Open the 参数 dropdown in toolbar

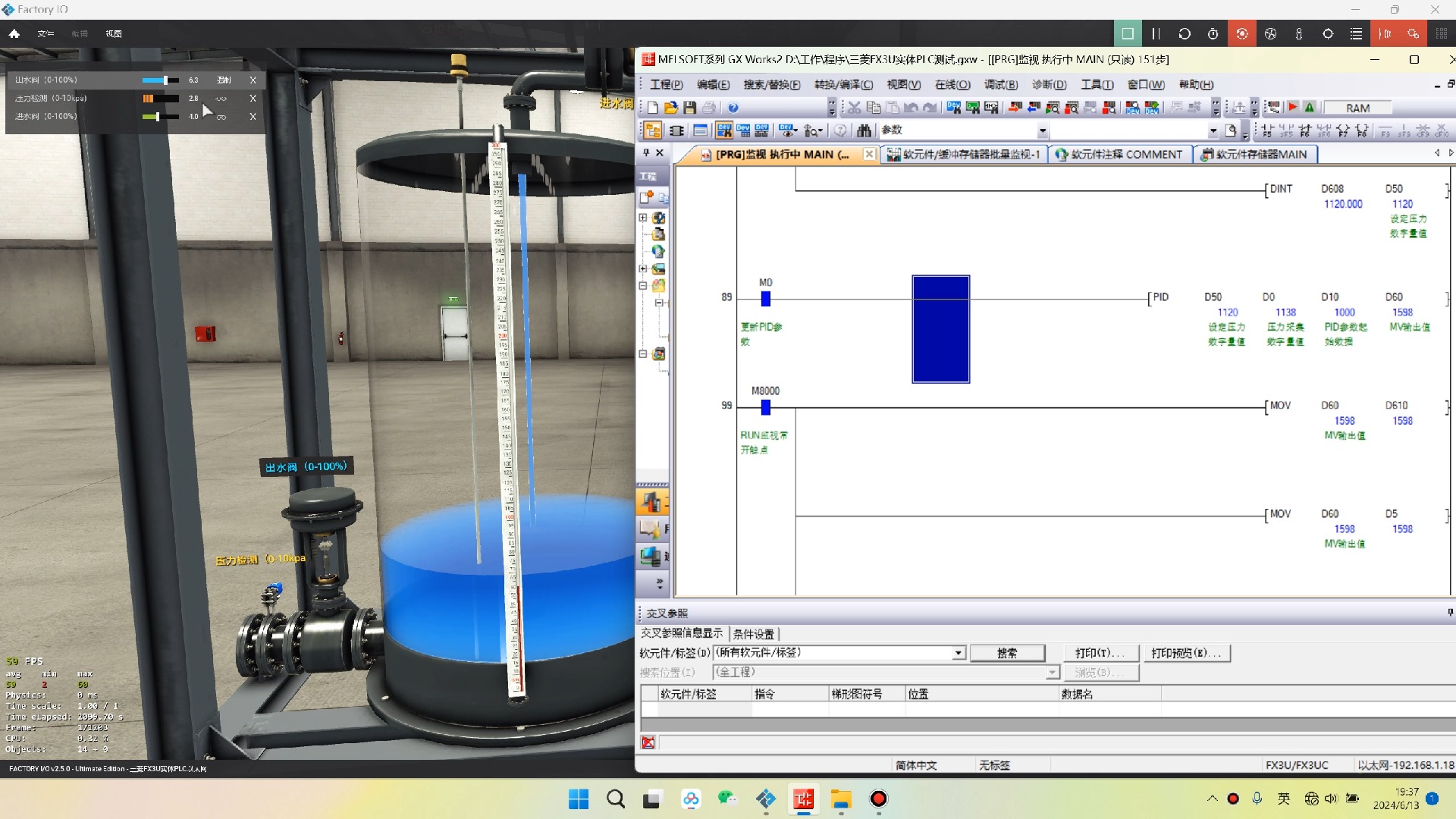(x=1043, y=130)
